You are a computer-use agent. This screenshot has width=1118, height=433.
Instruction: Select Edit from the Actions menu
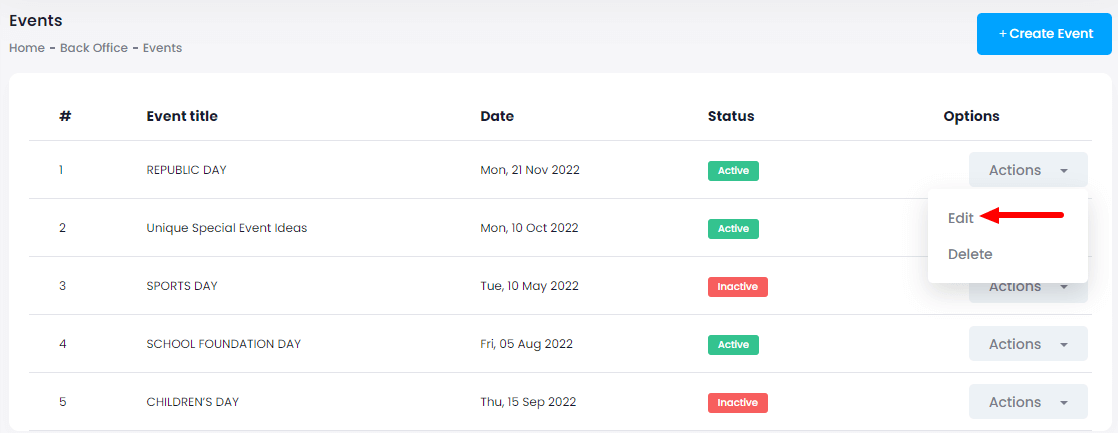tap(961, 217)
